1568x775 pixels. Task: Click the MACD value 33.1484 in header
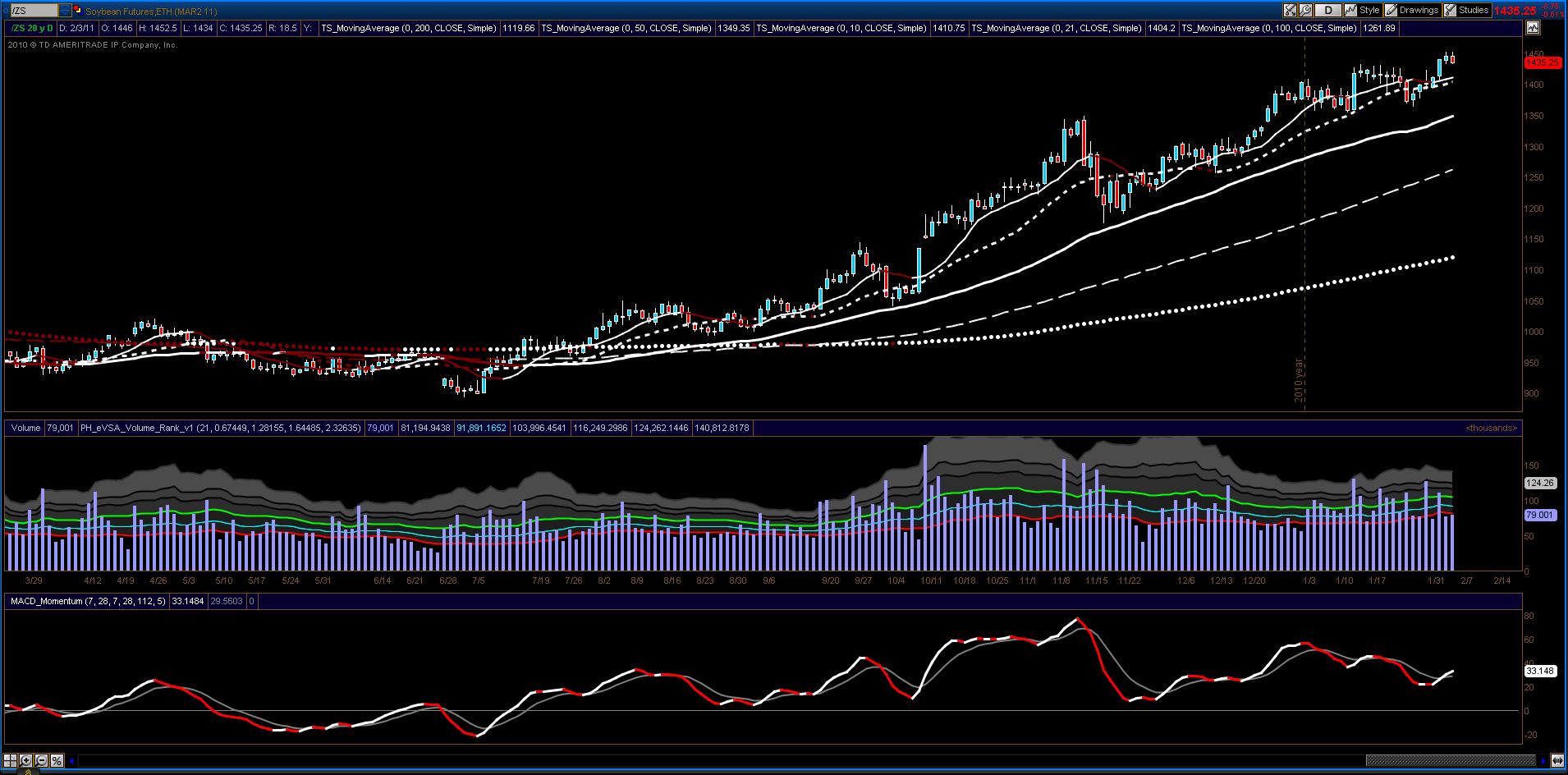coord(187,601)
